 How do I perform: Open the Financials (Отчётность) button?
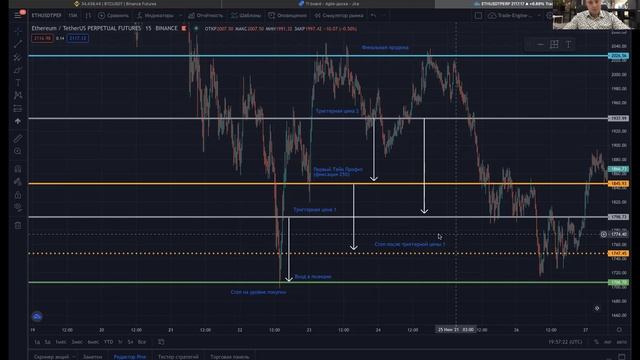(206, 16)
